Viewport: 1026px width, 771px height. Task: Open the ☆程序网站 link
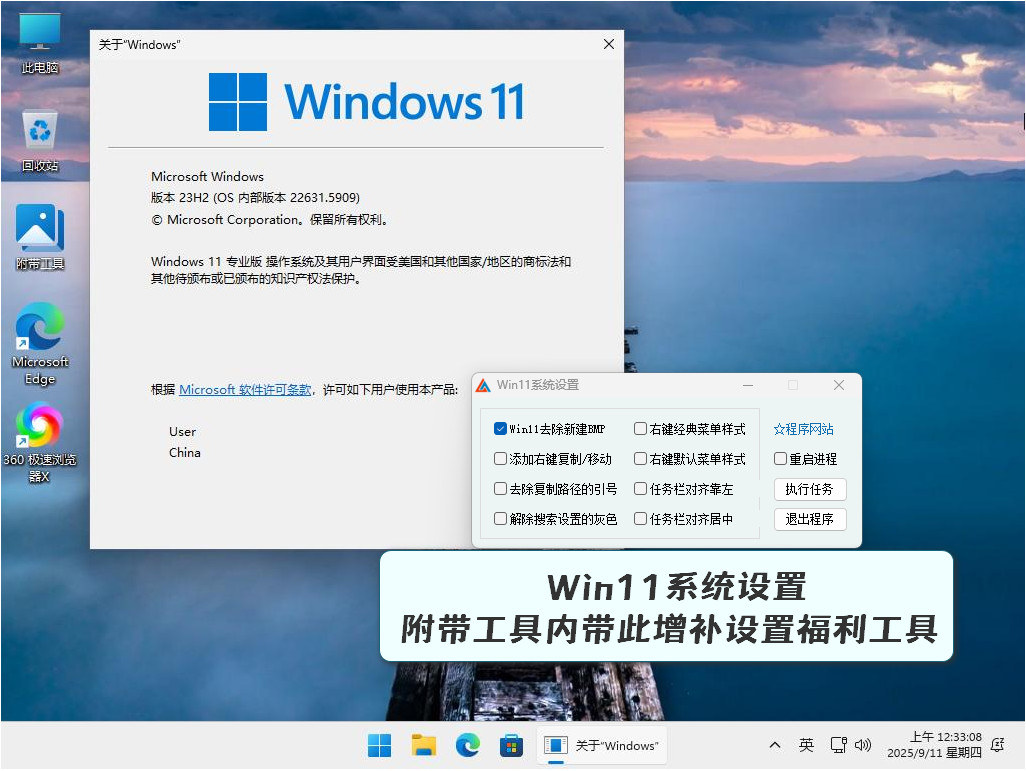(x=804, y=429)
